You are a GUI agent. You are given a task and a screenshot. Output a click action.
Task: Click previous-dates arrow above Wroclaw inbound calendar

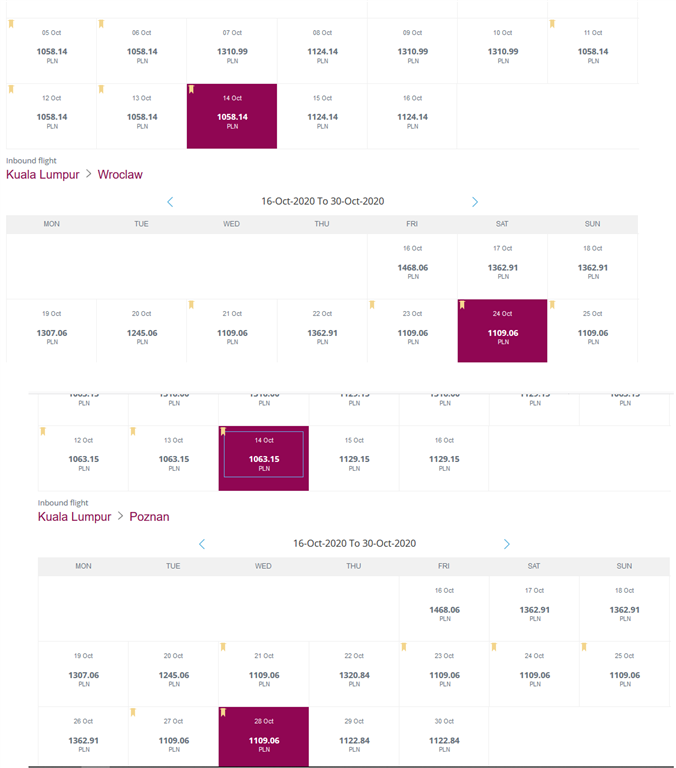[x=170, y=202]
